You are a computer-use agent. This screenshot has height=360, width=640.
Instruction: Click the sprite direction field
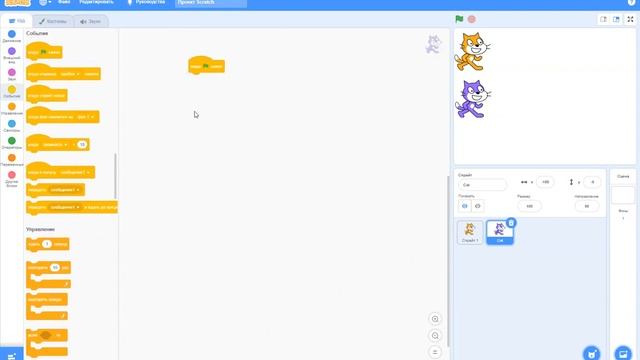587,206
